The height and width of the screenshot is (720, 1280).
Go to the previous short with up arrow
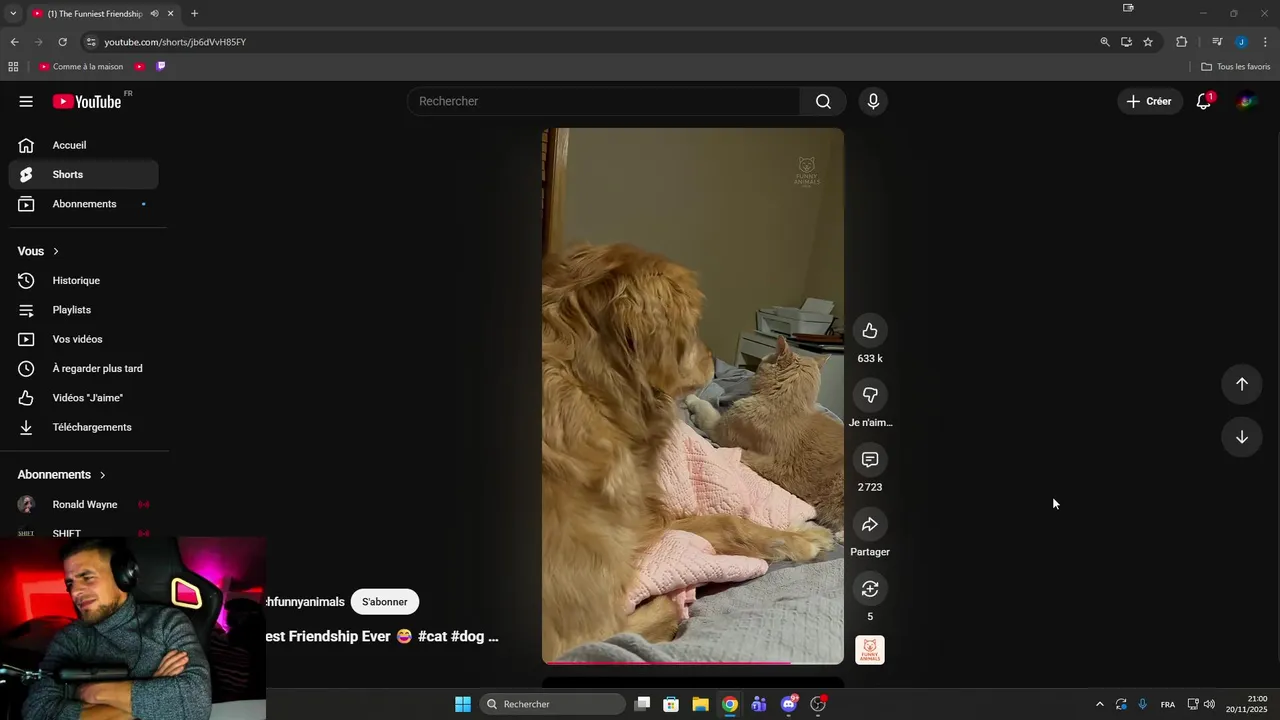click(x=1242, y=384)
